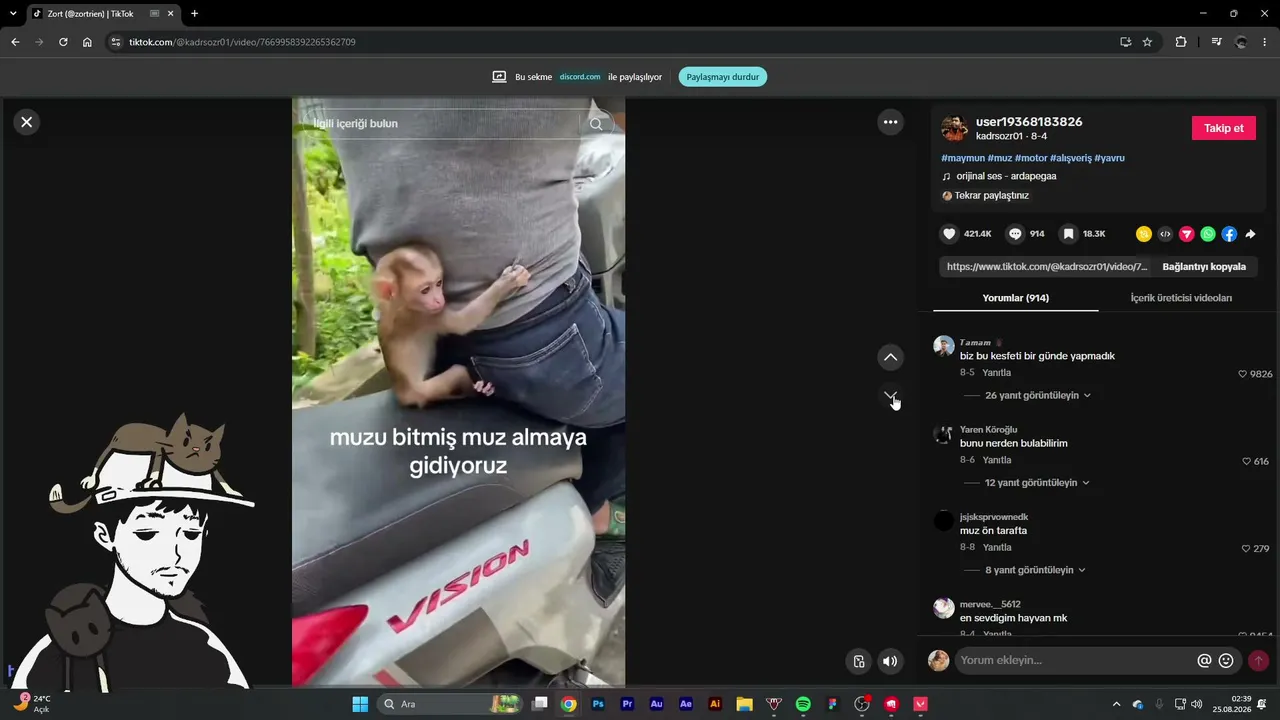Expand 26 yanıt görüntüleyin replies

tap(1038, 395)
